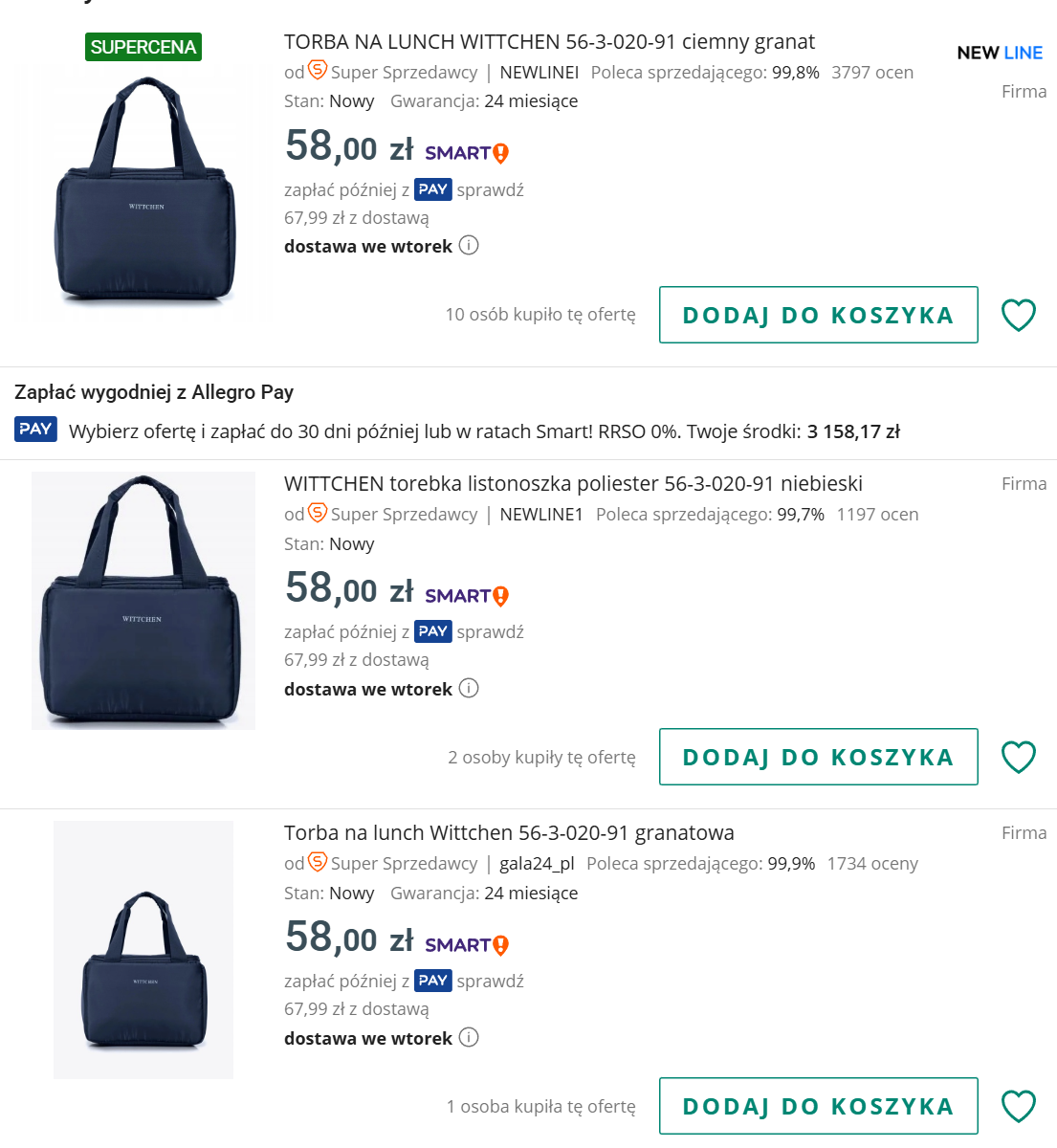The image size is (1057, 1148).
Task: Click sprawdź link in first offer
Action: coord(490,190)
